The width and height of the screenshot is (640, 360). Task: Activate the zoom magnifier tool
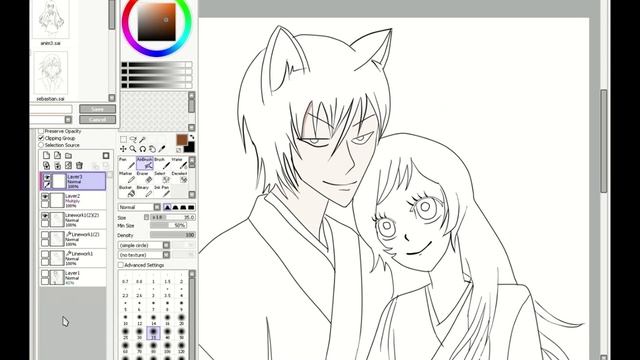133,149
